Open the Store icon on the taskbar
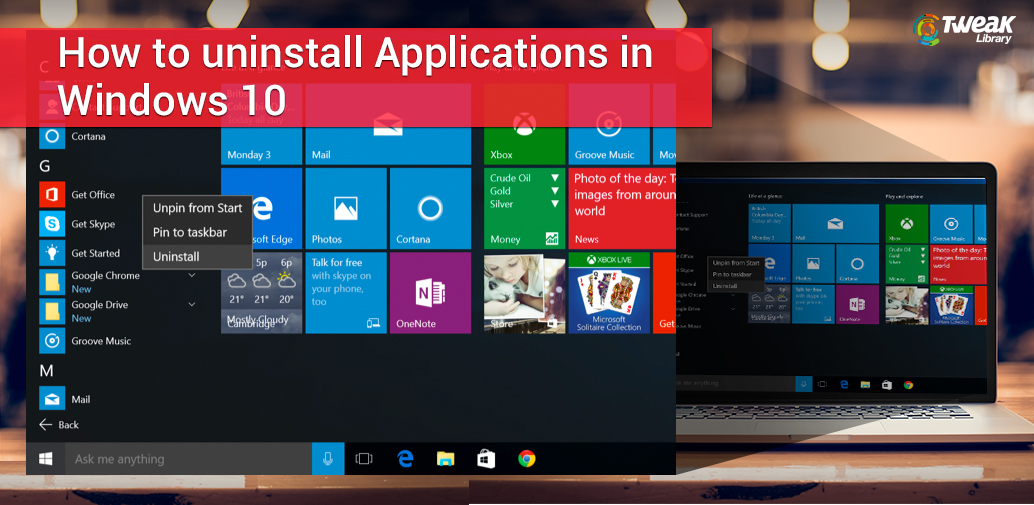 coord(486,459)
